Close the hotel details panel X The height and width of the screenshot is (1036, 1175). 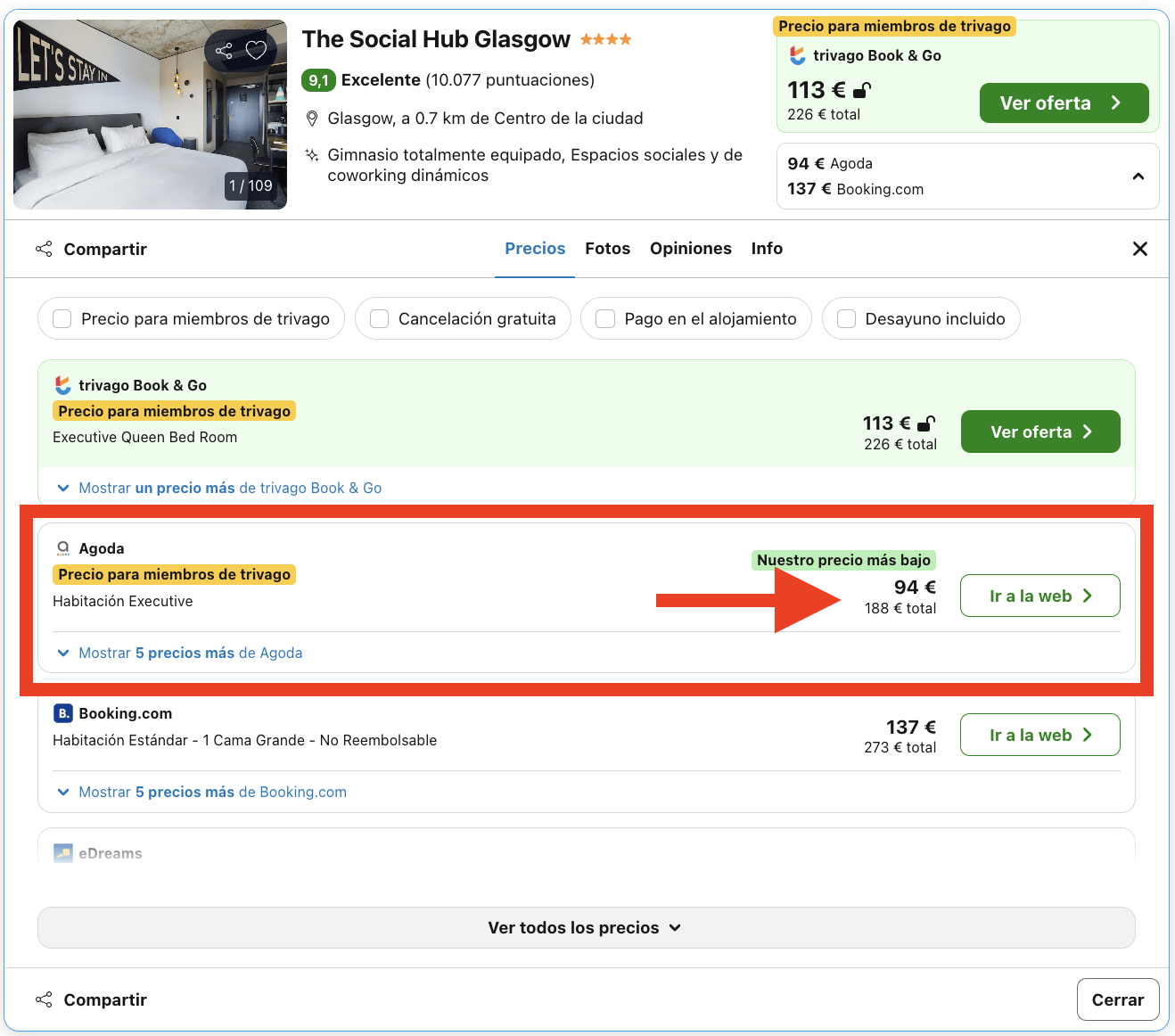click(x=1139, y=249)
